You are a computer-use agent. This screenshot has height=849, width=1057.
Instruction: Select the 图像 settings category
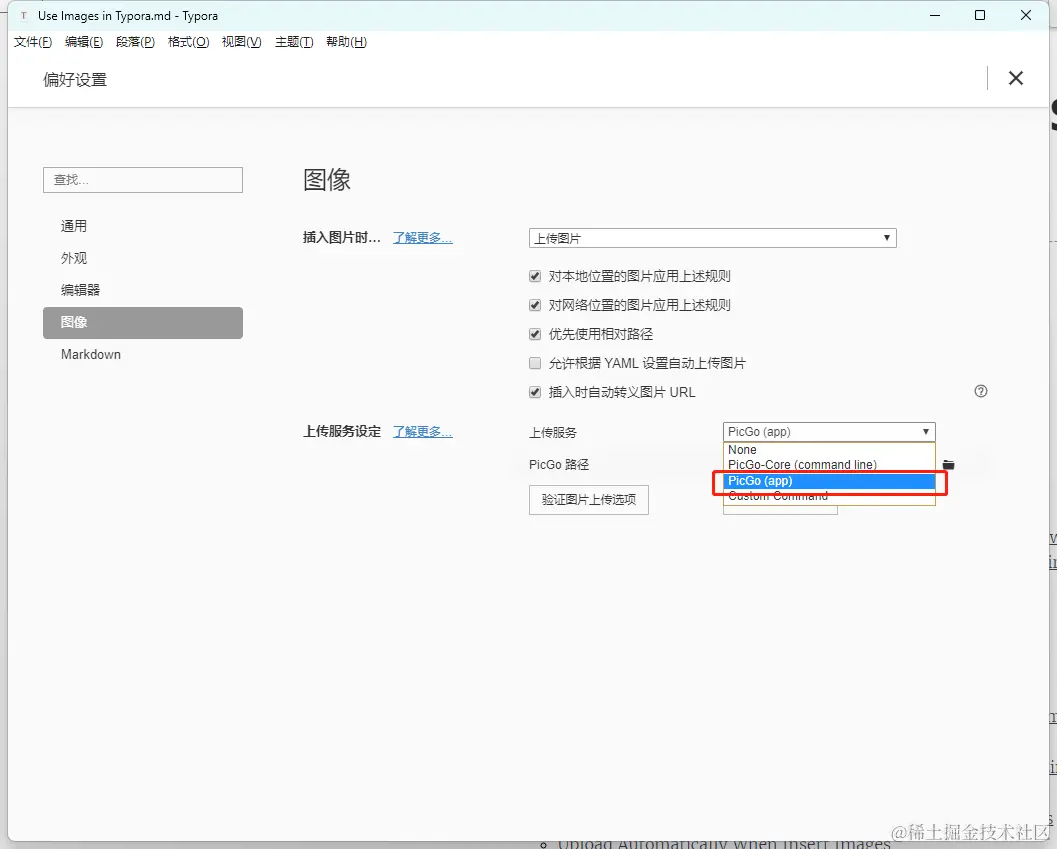click(142, 322)
